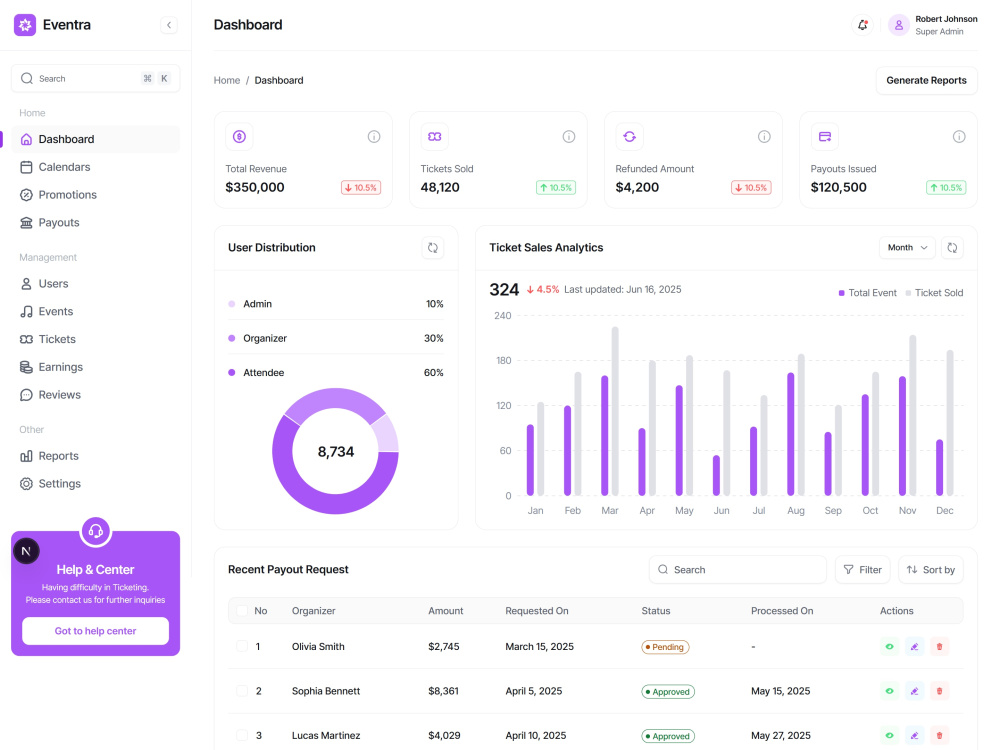Click the Help & Center headset icon
This screenshot has height=750, width=1000.
(x=96, y=531)
